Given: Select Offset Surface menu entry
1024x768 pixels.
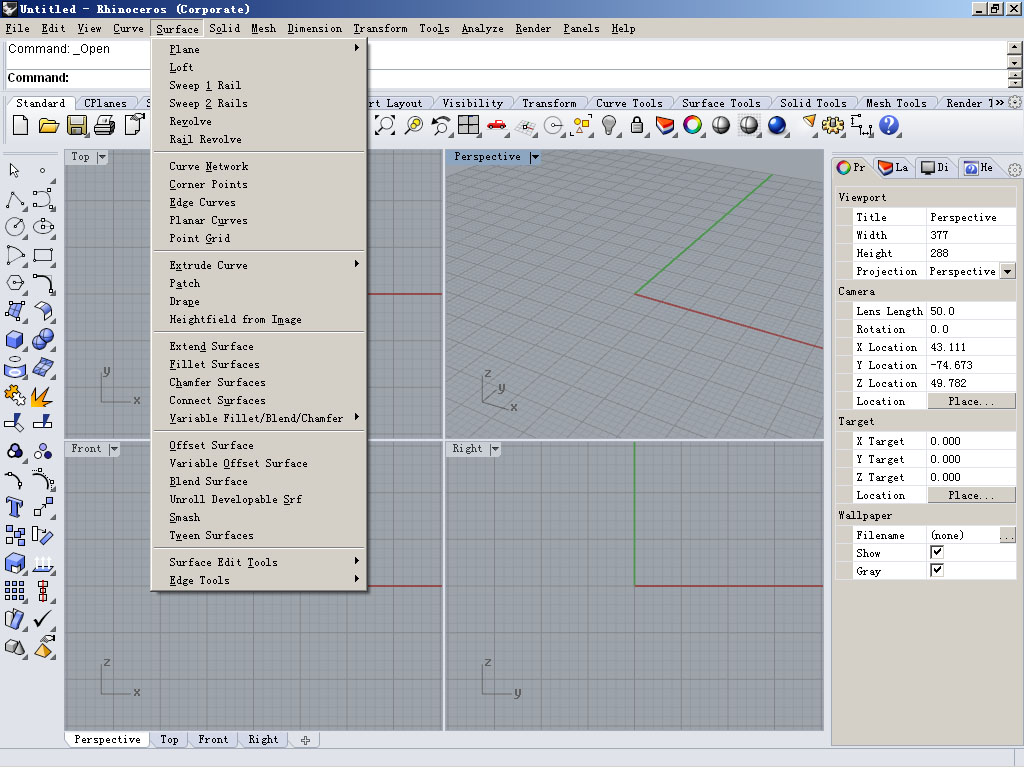Looking at the screenshot, I should 259,445.
